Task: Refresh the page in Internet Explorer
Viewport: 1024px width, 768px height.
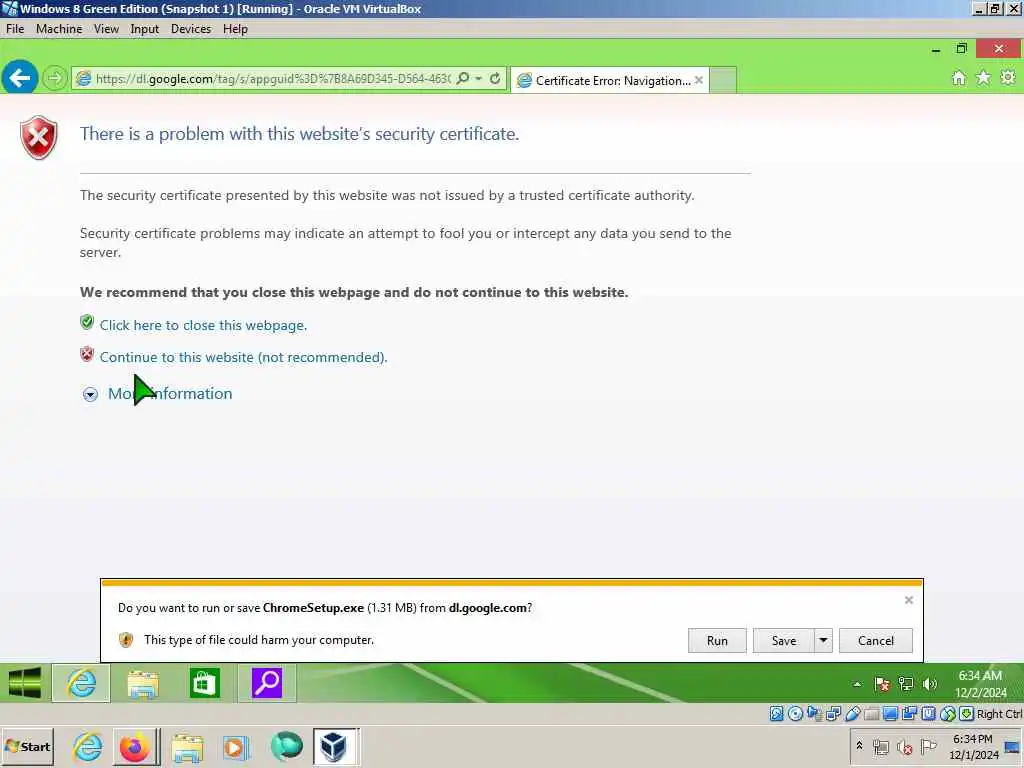Action: tap(495, 78)
